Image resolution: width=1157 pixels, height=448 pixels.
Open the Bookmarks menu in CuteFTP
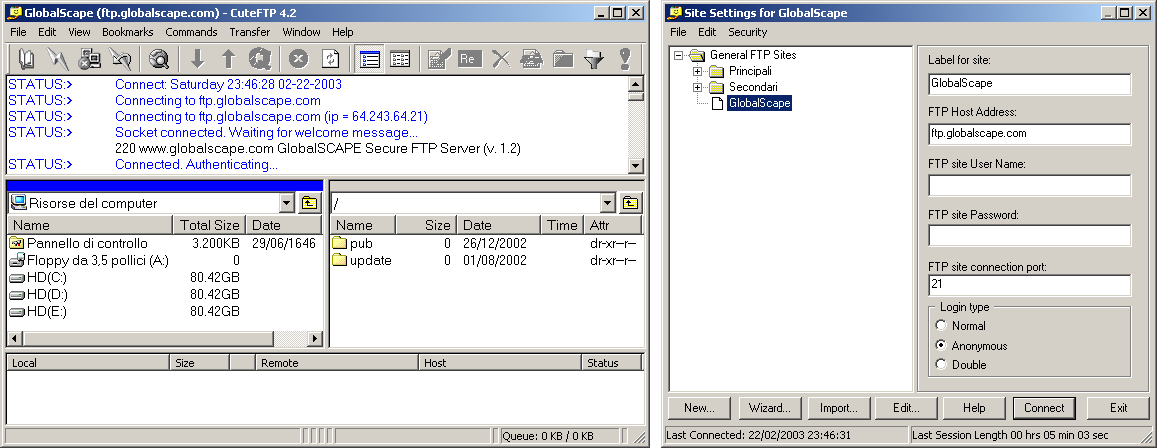(128, 32)
